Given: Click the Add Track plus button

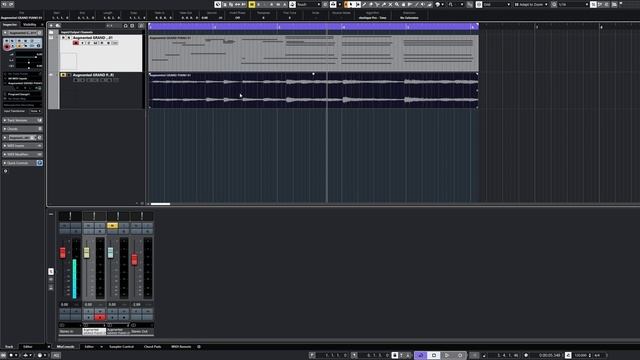Looking at the screenshot, I should [x=51, y=25].
